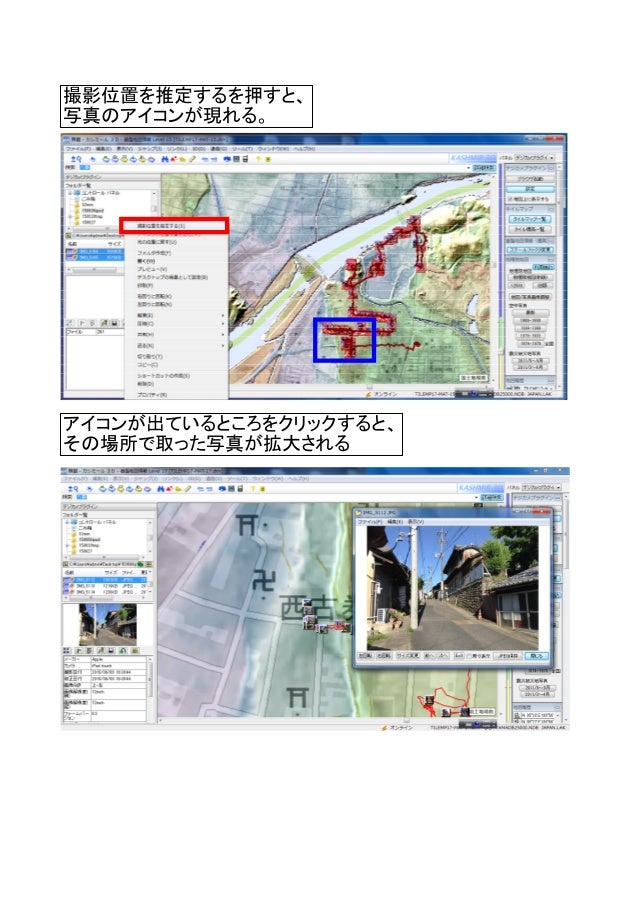Viewport: 638px width, 903px height.
Task: Collapse タイルマップ section in red-track window panel
Action: click(550, 208)
